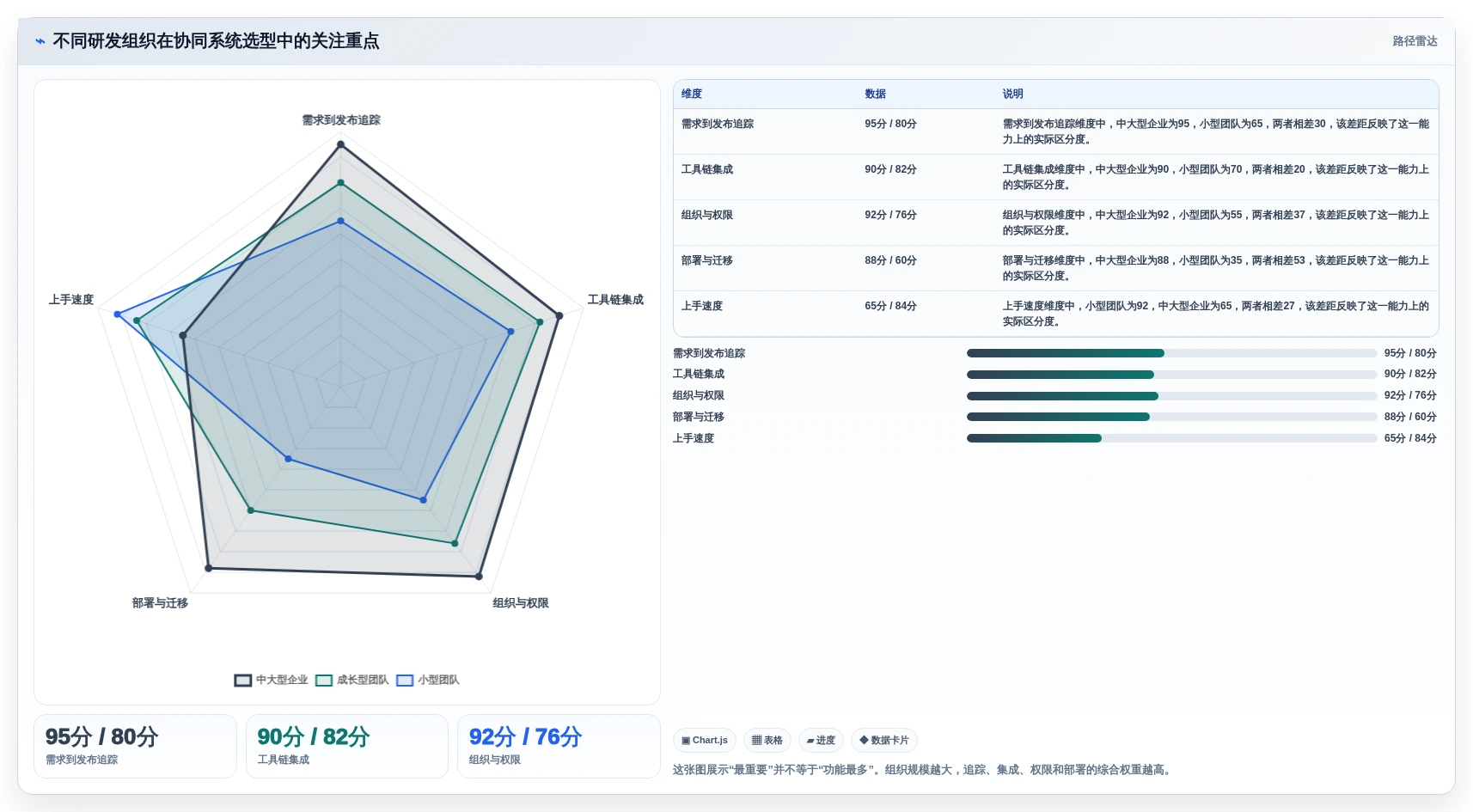
Task: Click the 中大型企业 data point on the 需求到发布追踪 axis
Action: point(341,145)
